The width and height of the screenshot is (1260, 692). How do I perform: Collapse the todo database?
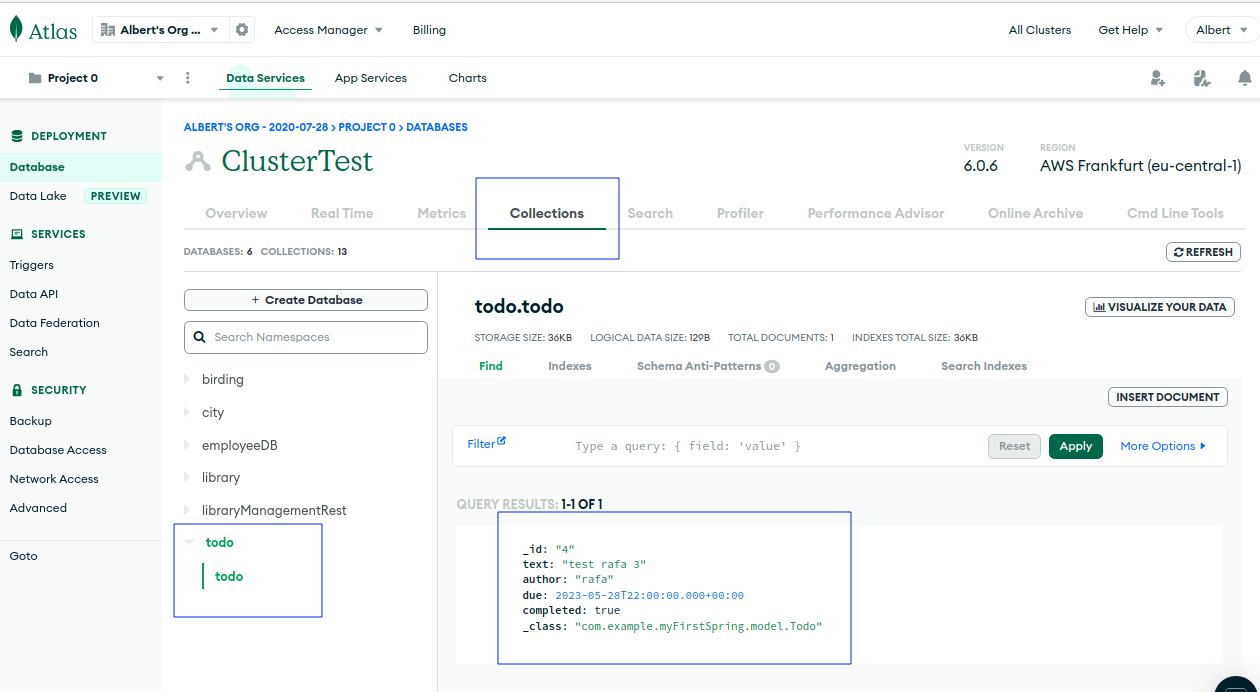point(189,542)
